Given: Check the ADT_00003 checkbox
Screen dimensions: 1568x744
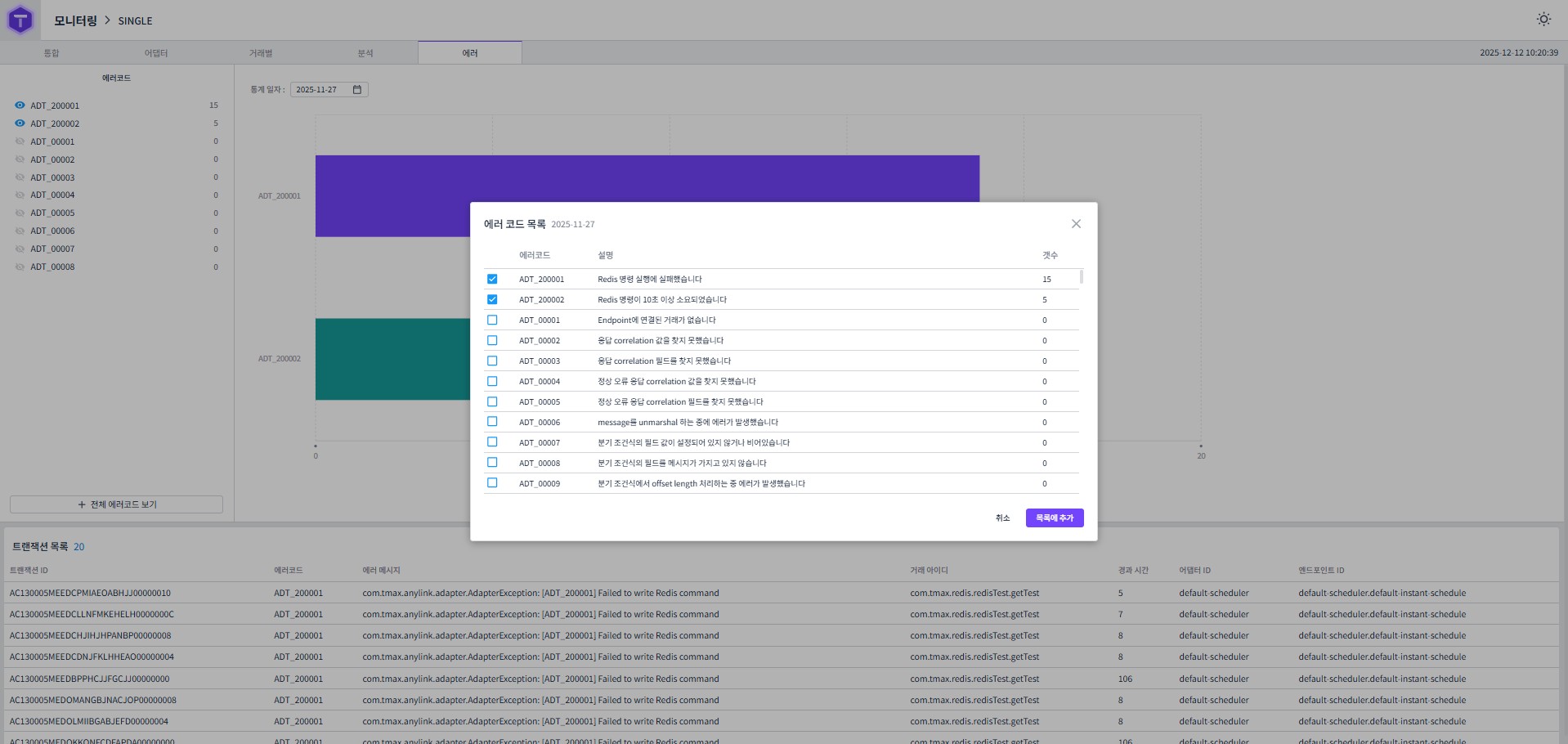Looking at the screenshot, I should (x=492, y=361).
